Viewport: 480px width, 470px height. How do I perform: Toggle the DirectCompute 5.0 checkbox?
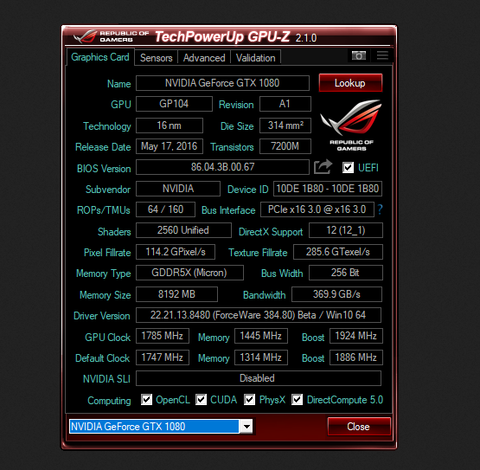coord(297,399)
